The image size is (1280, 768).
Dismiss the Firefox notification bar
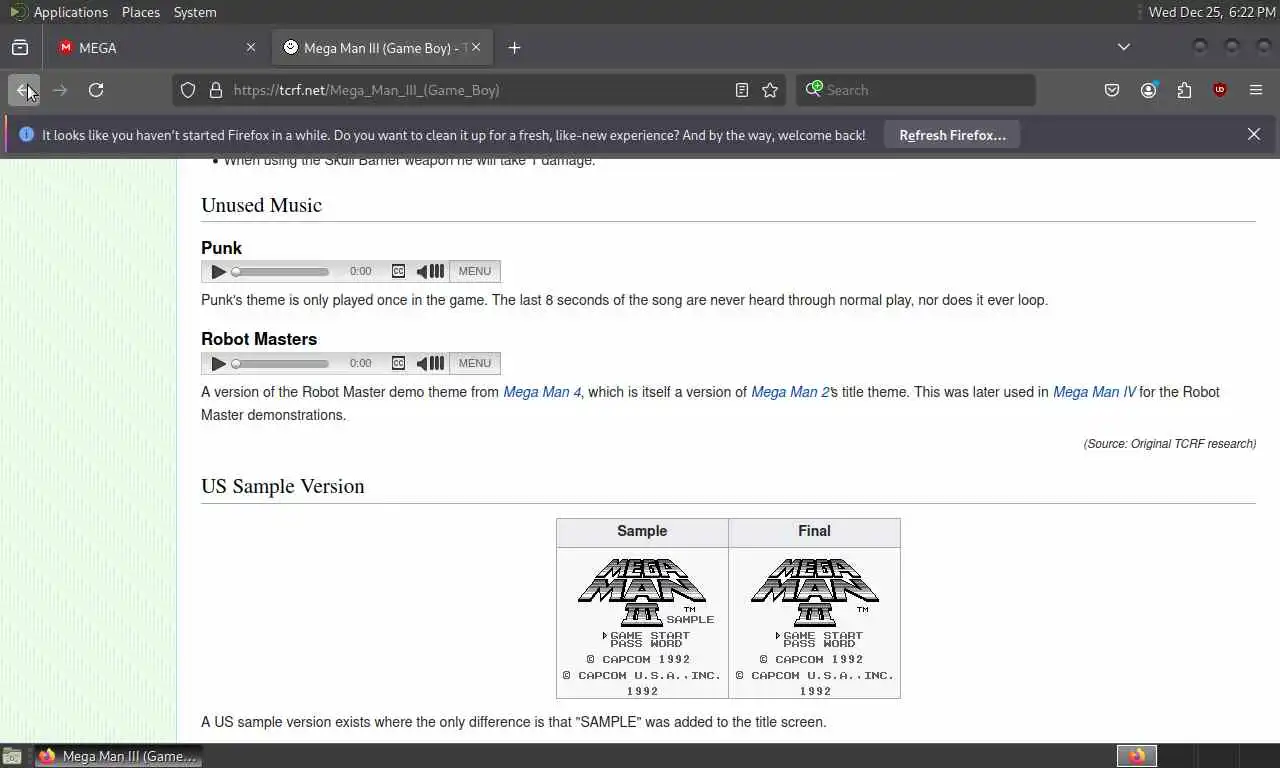tap(1254, 134)
